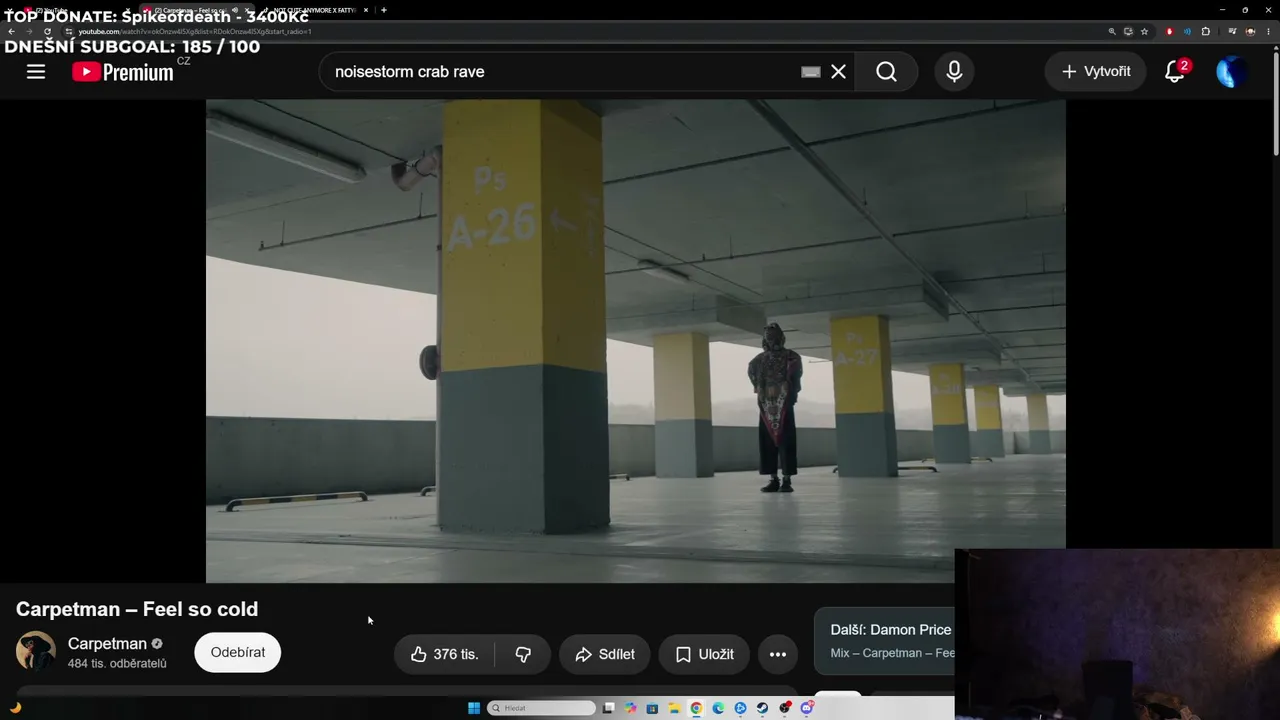This screenshot has height=720, width=1280.
Task: Click the youtube.com address bar URL
Action: point(195,31)
